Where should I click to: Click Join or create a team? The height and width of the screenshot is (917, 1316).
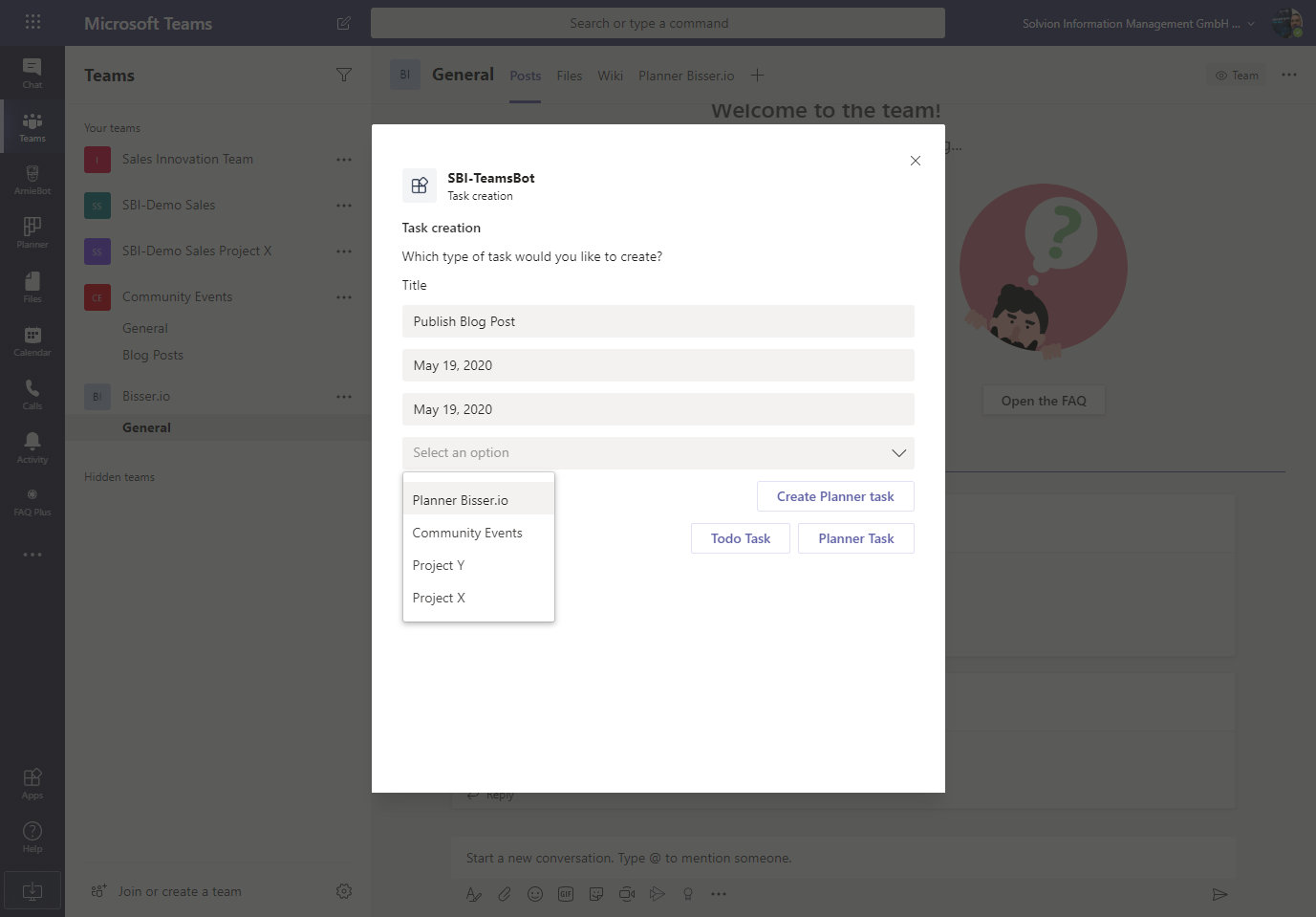coord(180,891)
